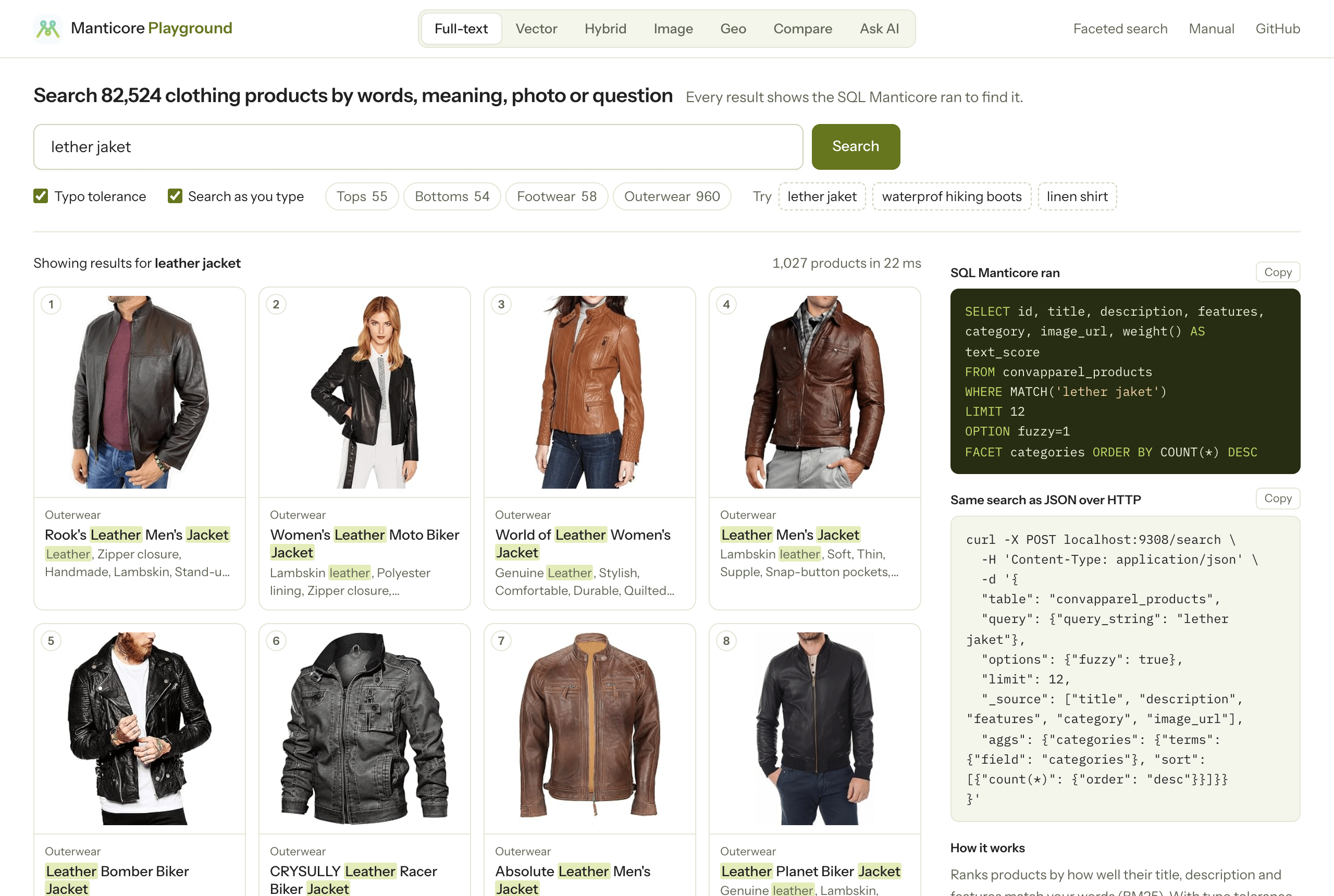Open the Ask AI tab
Viewport: 1334px width, 896px height.
point(879,29)
